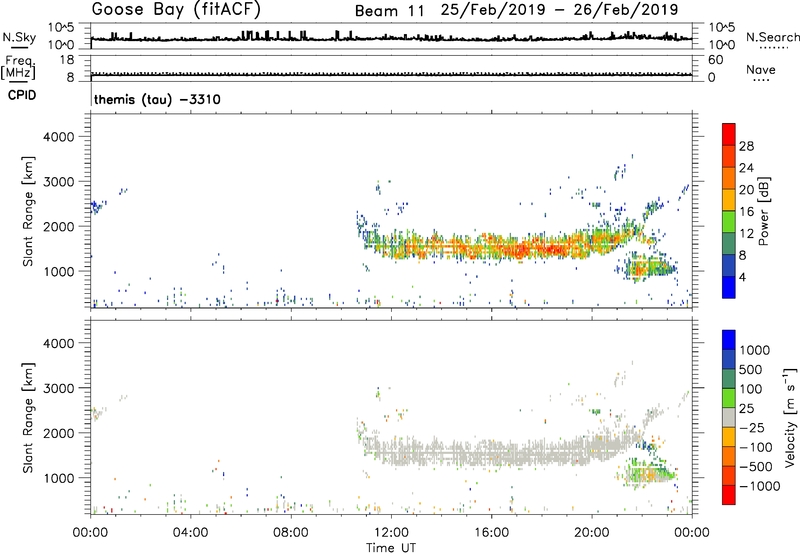Click the '16:00' time axis tick label
Image resolution: width=800 pixels, height=554 pixels.
[x=491, y=533]
